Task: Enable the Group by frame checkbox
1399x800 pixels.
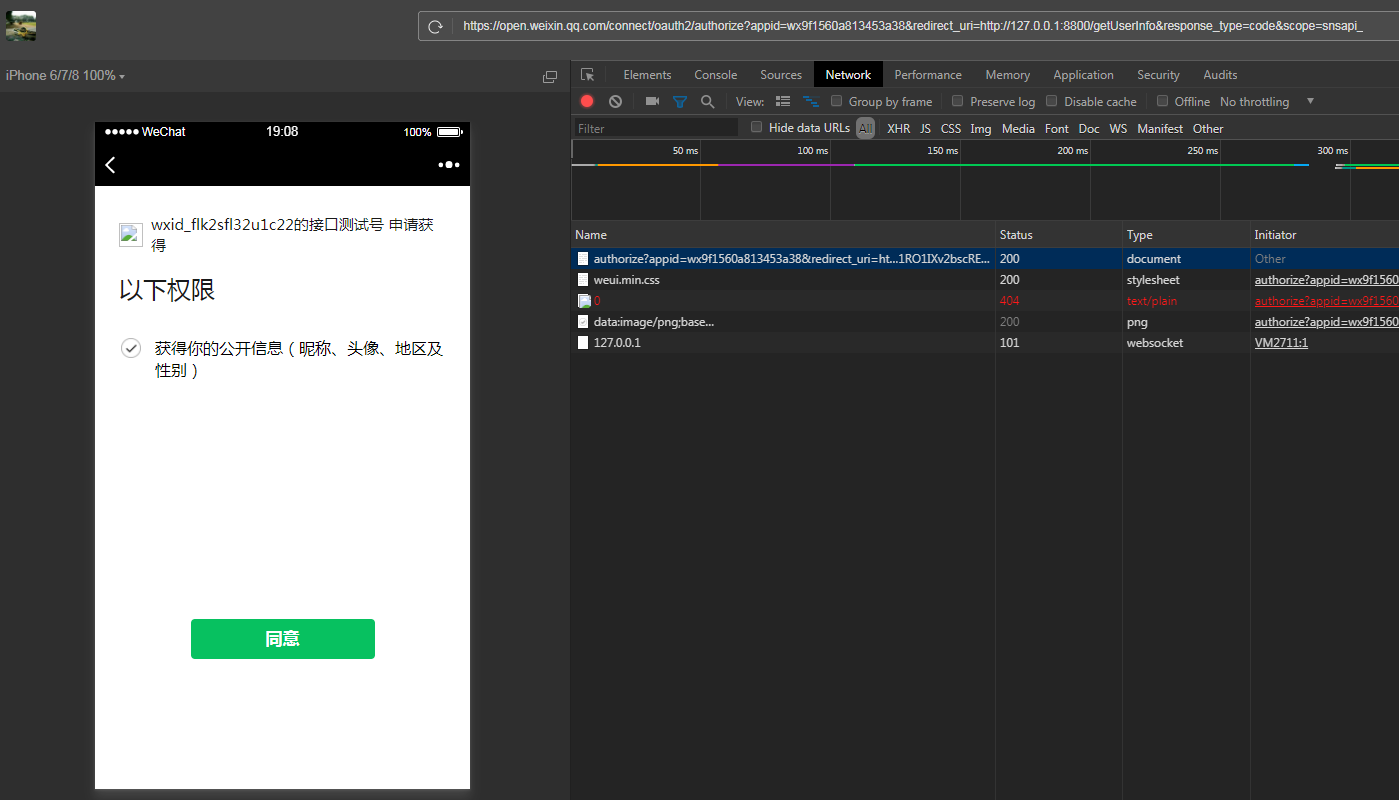Action: [x=837, y=101]
